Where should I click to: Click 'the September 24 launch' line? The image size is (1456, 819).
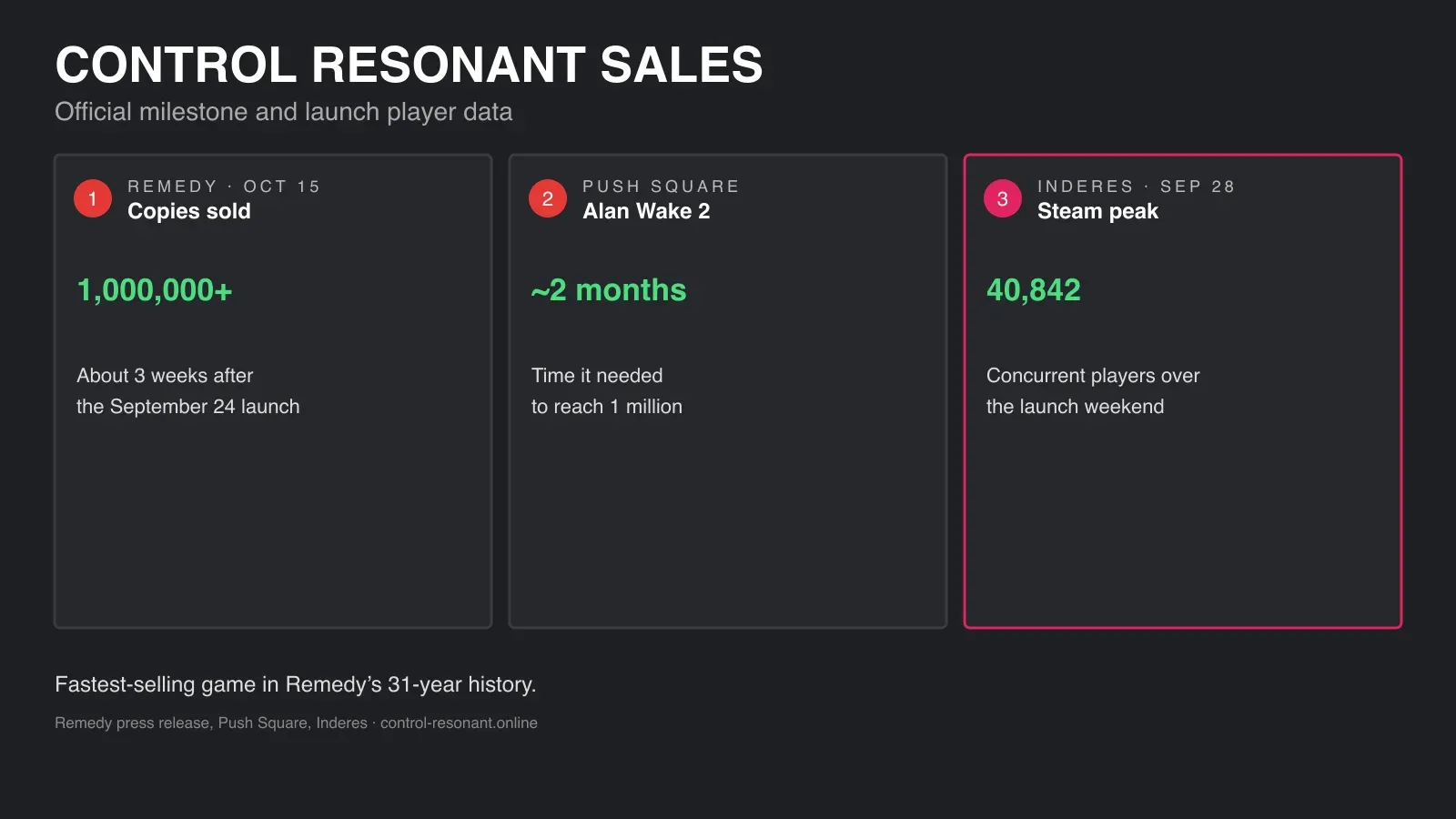188,407
